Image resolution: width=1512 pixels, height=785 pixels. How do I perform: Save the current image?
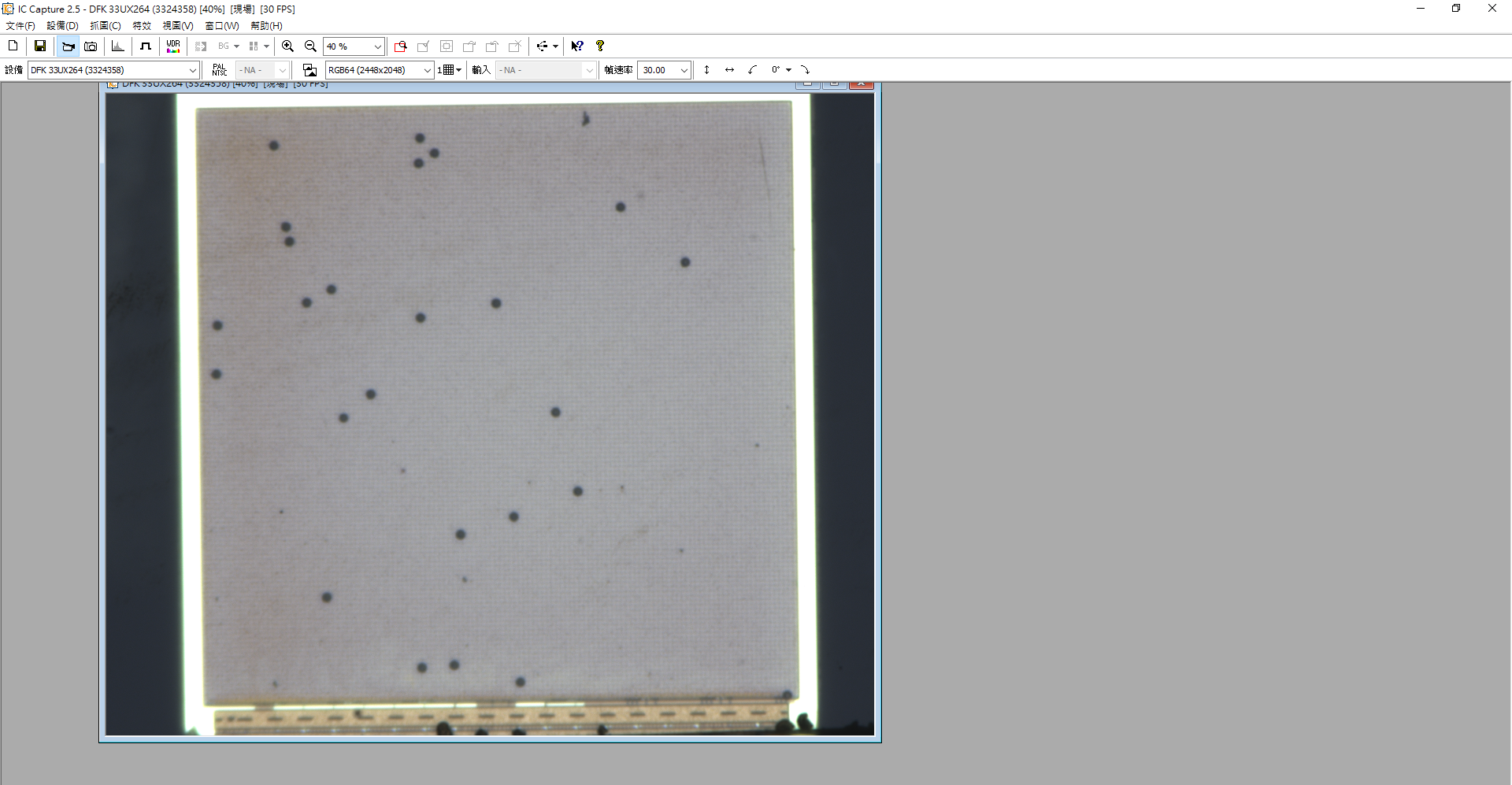click(x=39, y=46)
